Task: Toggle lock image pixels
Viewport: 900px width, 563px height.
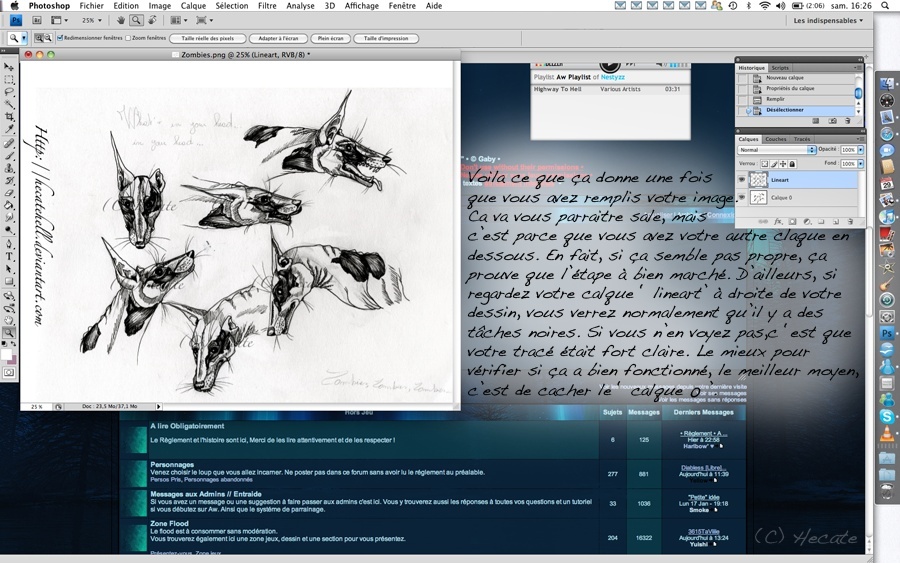Action: coord(774,164)
